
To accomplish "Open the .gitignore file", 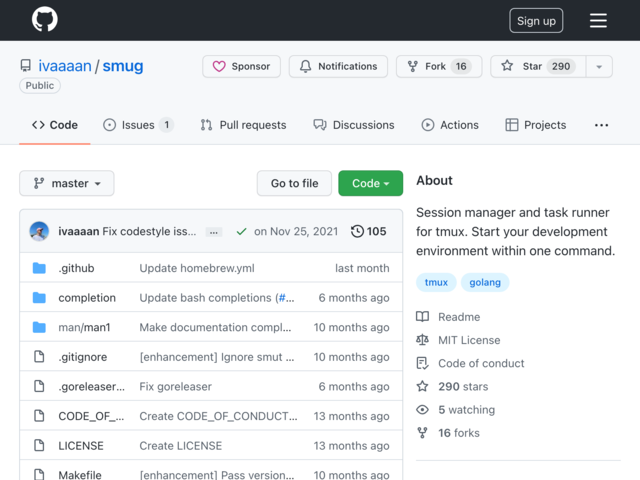I will (x=82, y=357).
